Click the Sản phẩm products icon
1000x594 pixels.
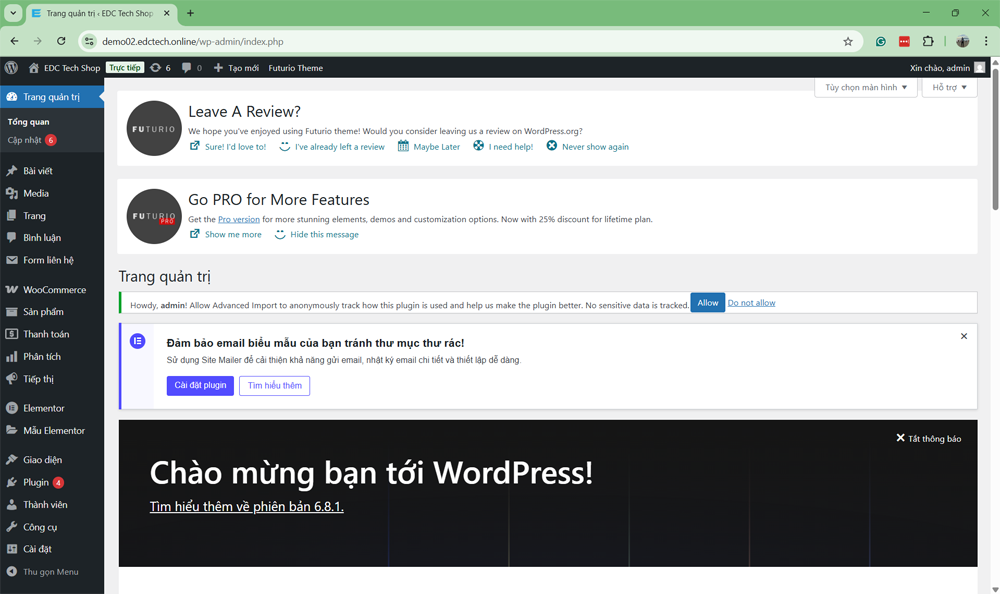coord(11,312)
